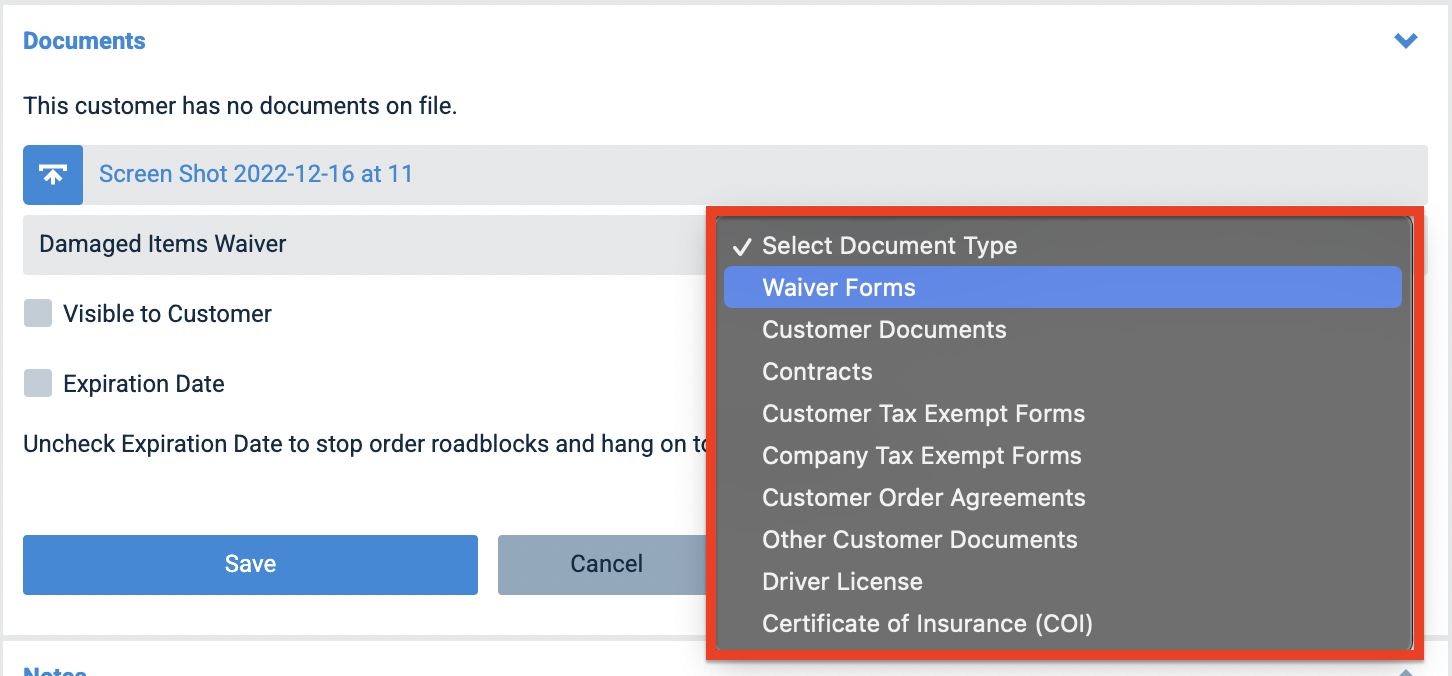The height and width of the screenshot is (676, 1452).
Task: Select Company Tax Exempt Forms option
Action: click(x=1063, y=456)
